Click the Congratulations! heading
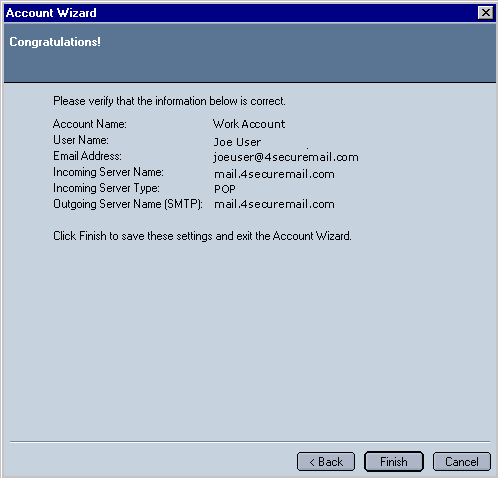 55,42
